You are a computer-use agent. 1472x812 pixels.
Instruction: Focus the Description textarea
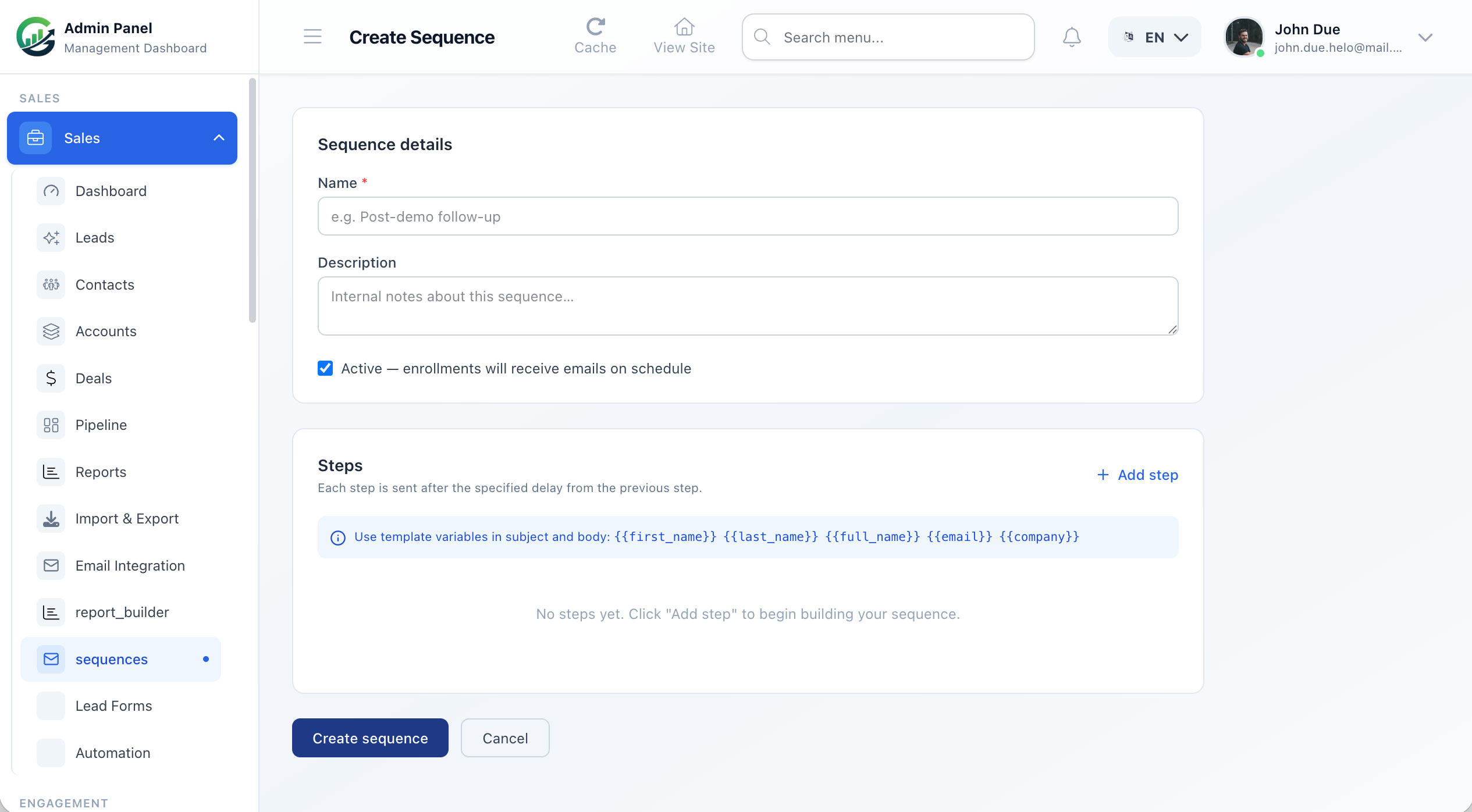point(748,306)
